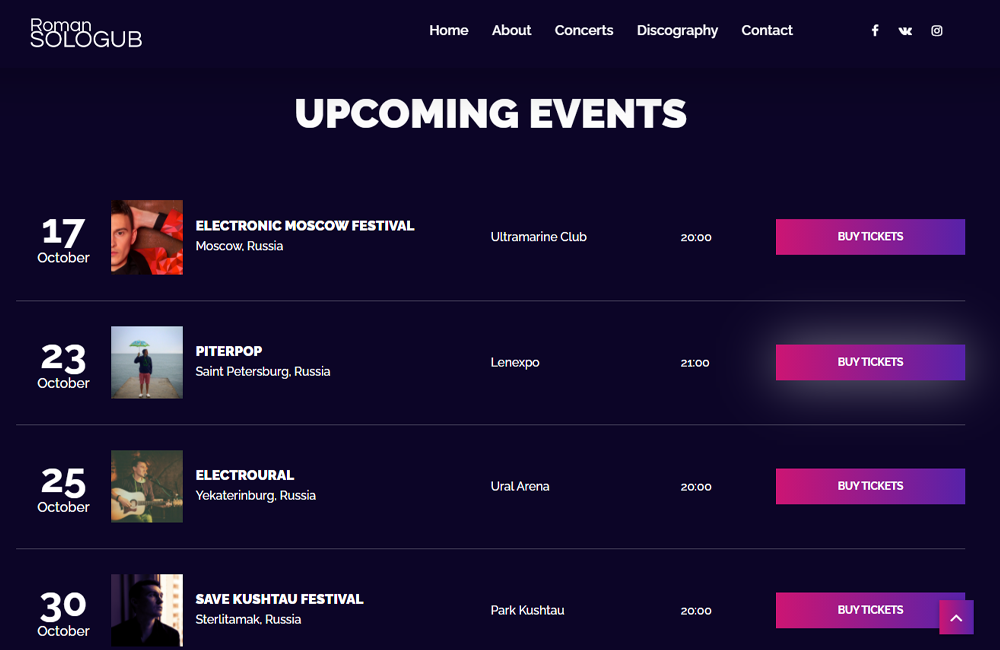Click the Roman Sologub logo
The image size is (1000, 650).
point(86,33)
